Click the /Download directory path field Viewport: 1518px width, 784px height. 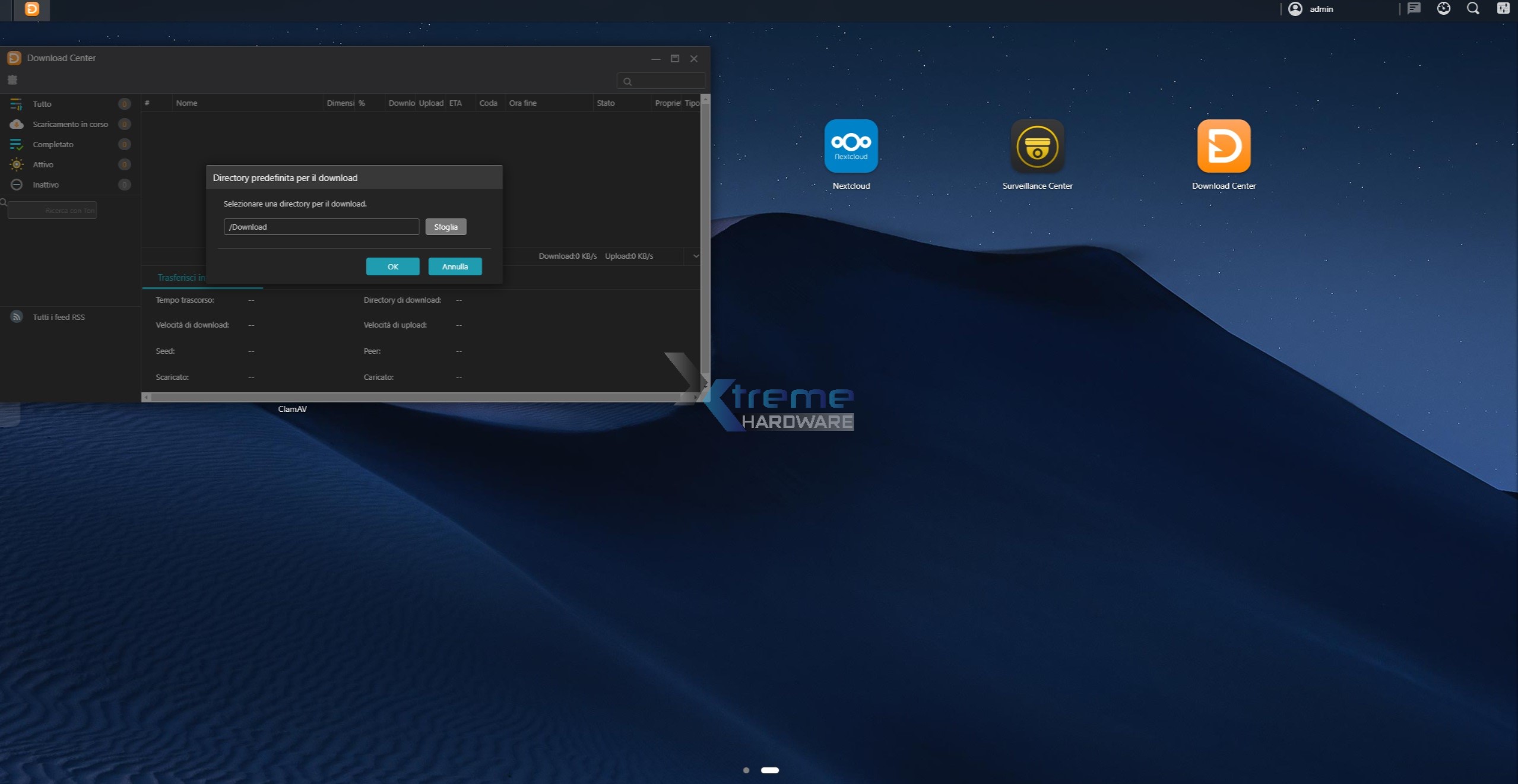click(321, 227)
